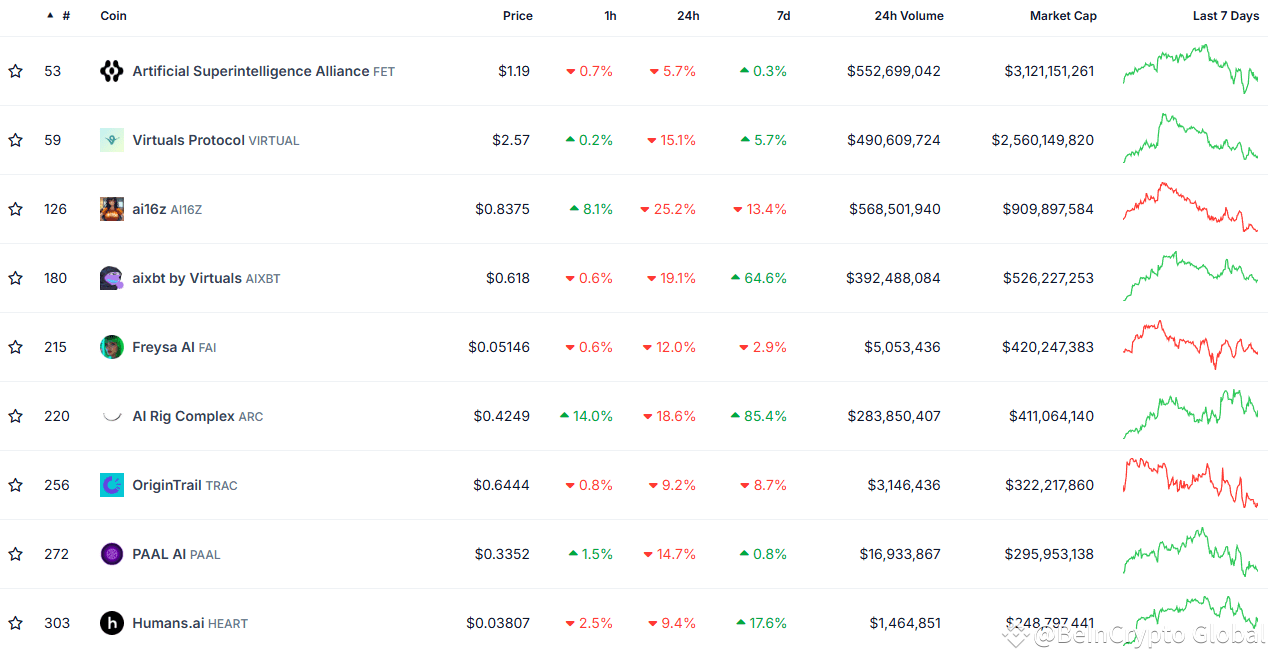Click OriginTrail market cap $322,217,860

tap(1050, 485)
